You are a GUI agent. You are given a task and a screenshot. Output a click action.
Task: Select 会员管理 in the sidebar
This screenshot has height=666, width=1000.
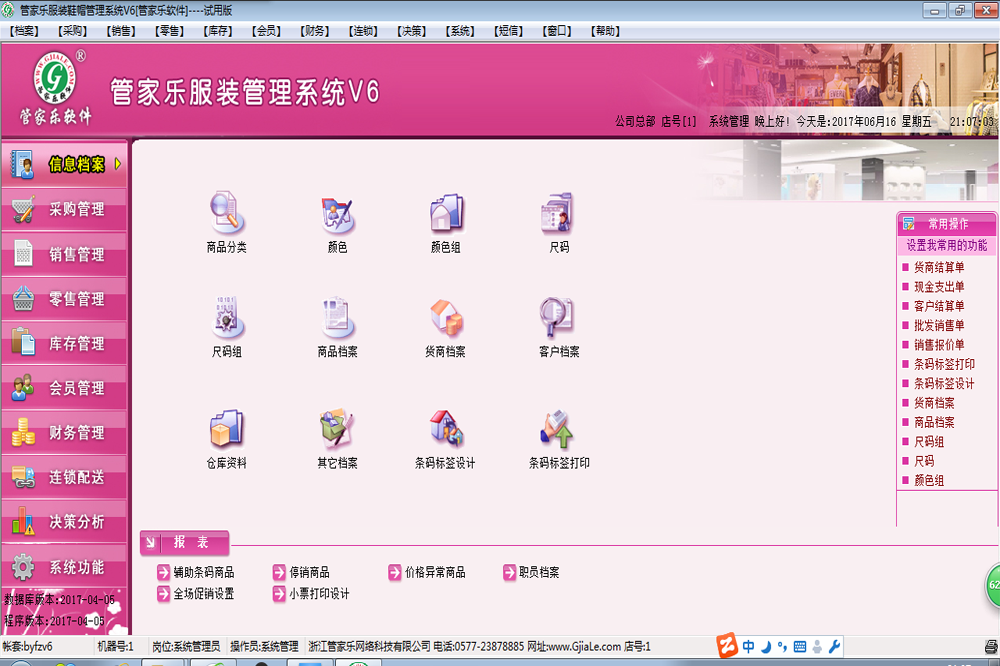coord(64,388)
